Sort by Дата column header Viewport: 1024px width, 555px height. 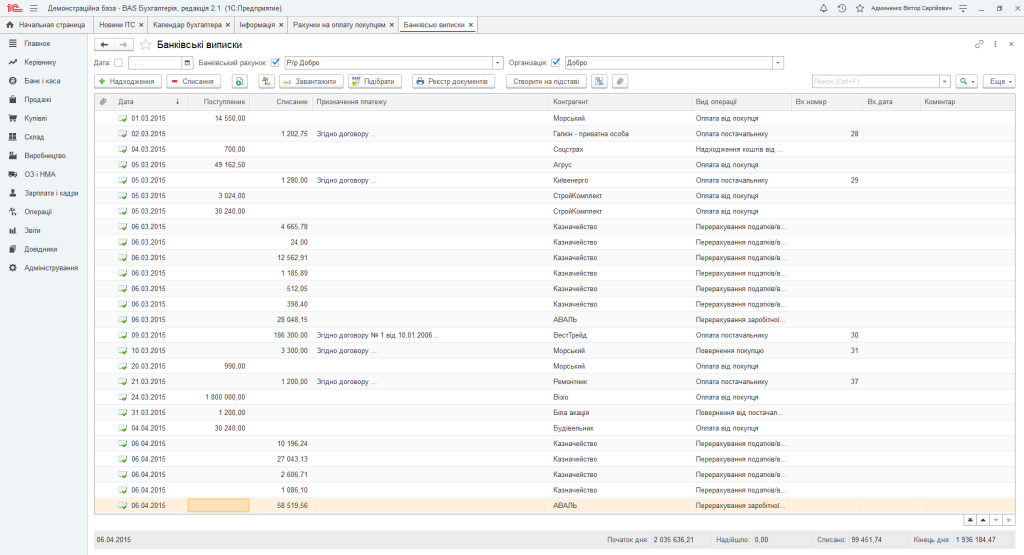[x=149, y=102]
